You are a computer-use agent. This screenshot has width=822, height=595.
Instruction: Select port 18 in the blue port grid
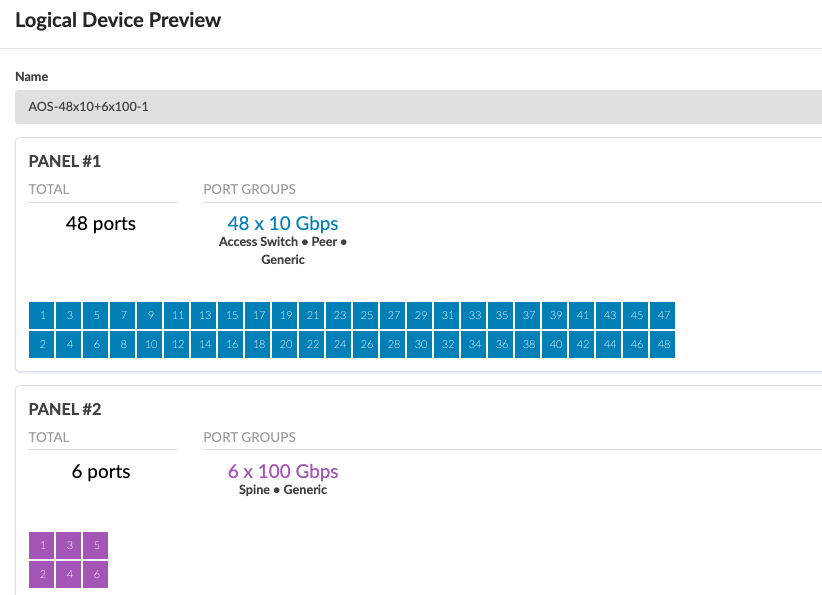click(x=258, y=344)
